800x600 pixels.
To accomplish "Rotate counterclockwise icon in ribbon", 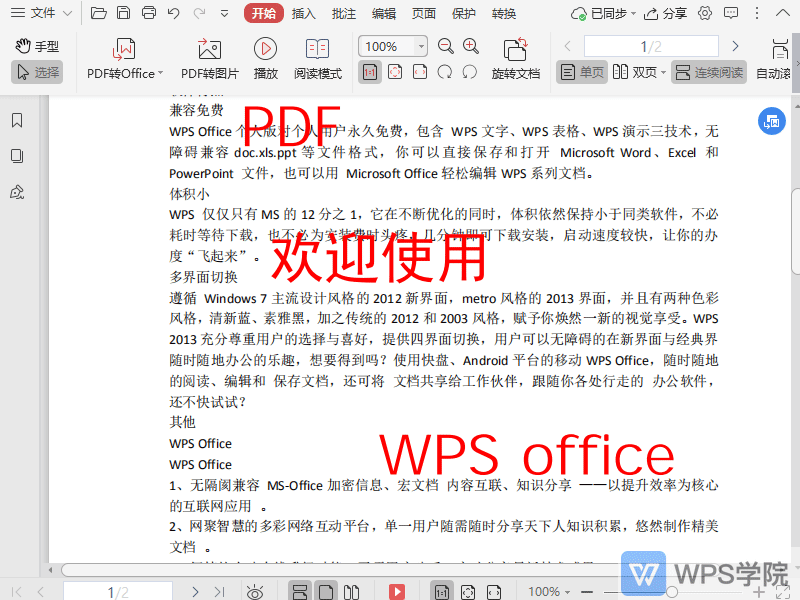I will pos(469,72).
